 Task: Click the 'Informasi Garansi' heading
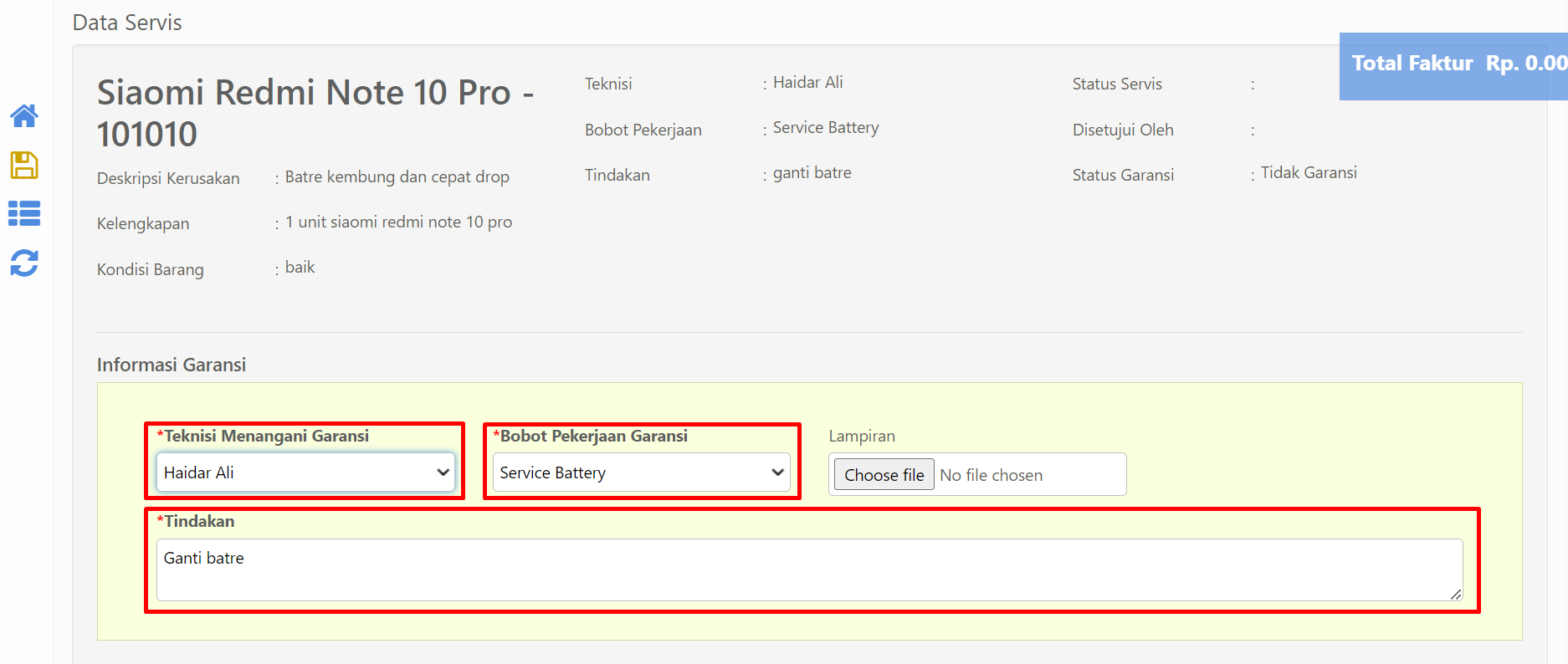pos(172,365)
